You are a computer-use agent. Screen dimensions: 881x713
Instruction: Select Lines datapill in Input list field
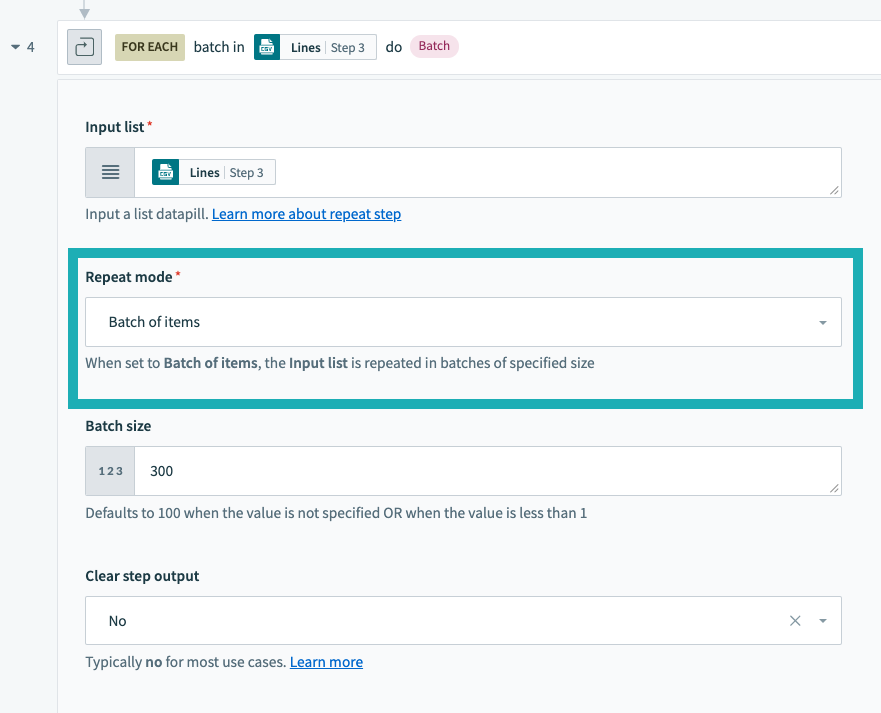(x=214, y=172)
